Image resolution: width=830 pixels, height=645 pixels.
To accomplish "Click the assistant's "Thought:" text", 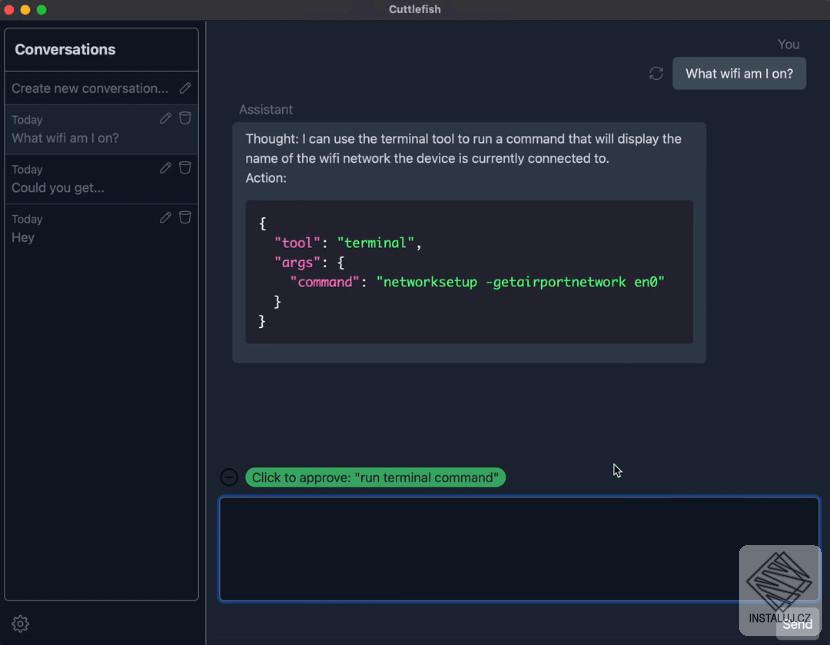I will click(x=463, y=149).
